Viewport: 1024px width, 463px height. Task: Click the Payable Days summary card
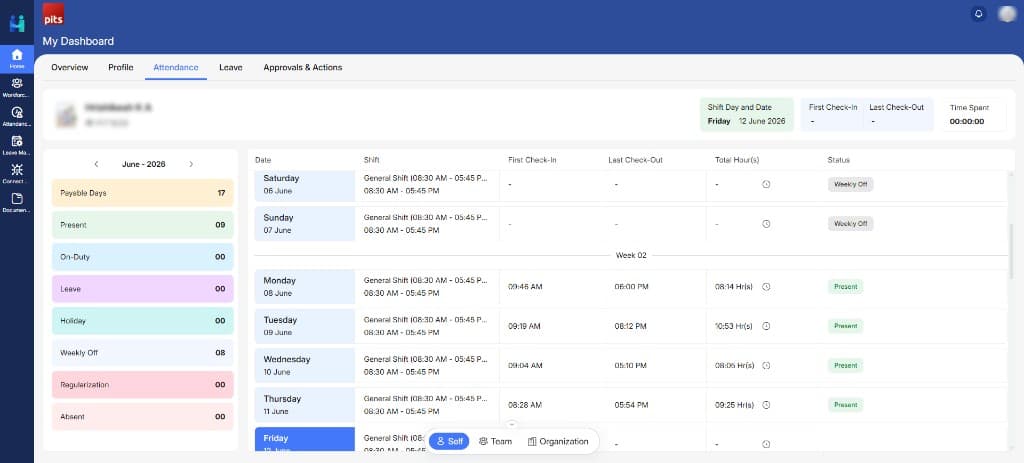(142, 193)
